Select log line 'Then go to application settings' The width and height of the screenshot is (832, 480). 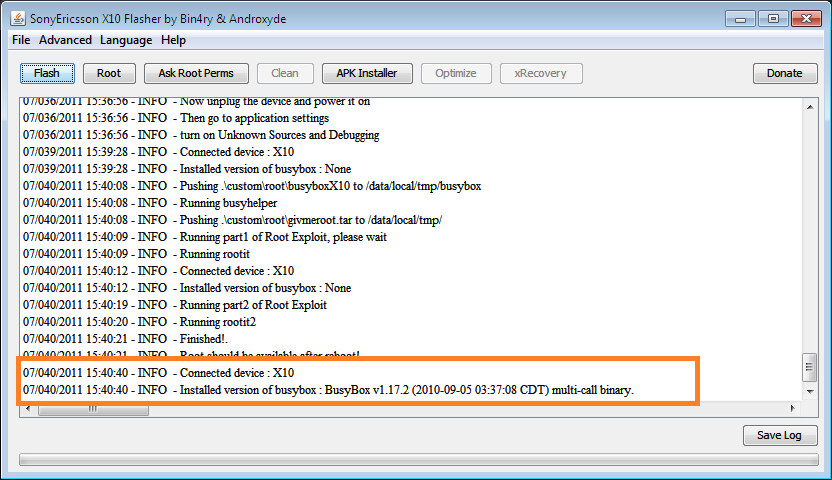(176, 118)
